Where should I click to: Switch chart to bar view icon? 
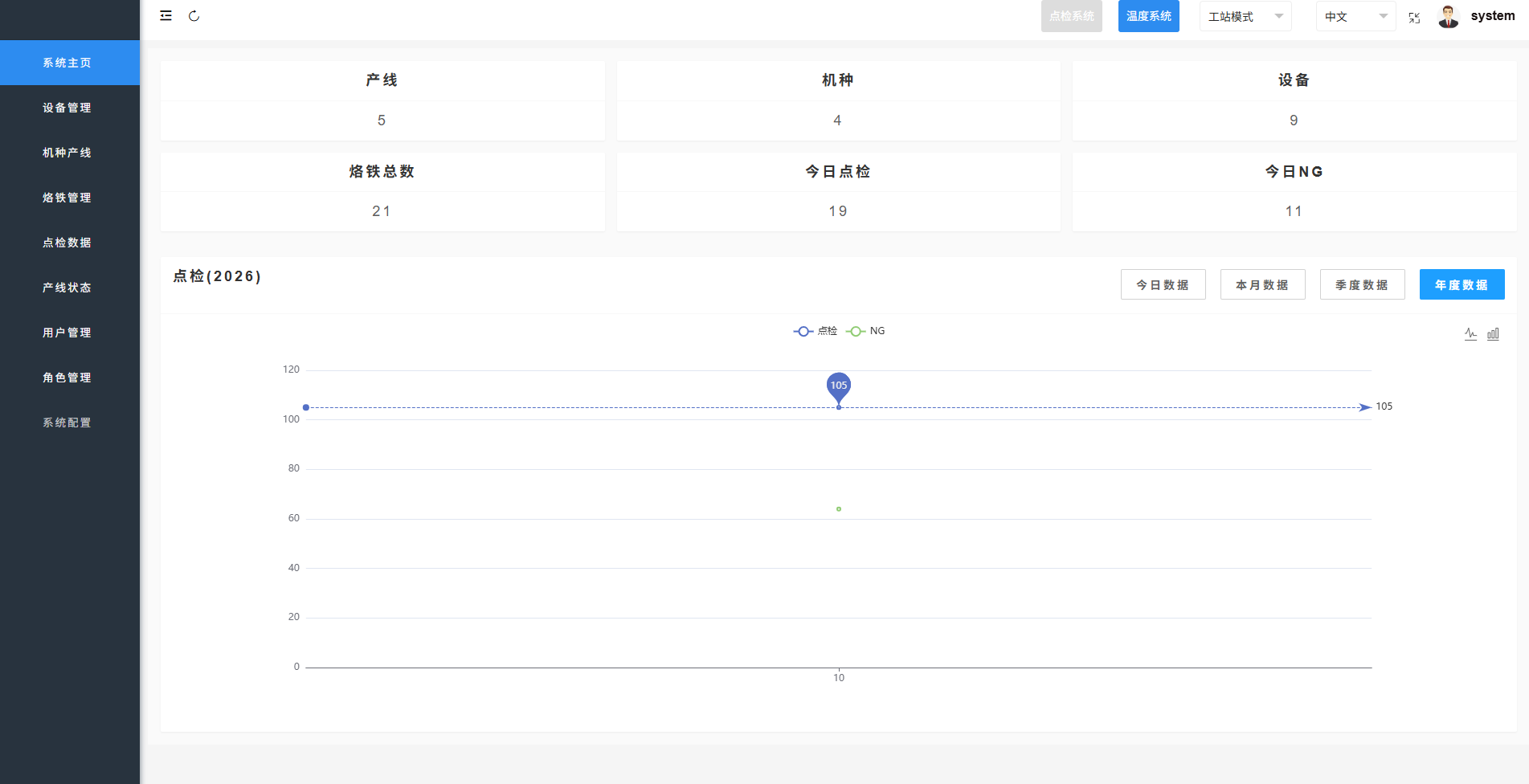1493,333
